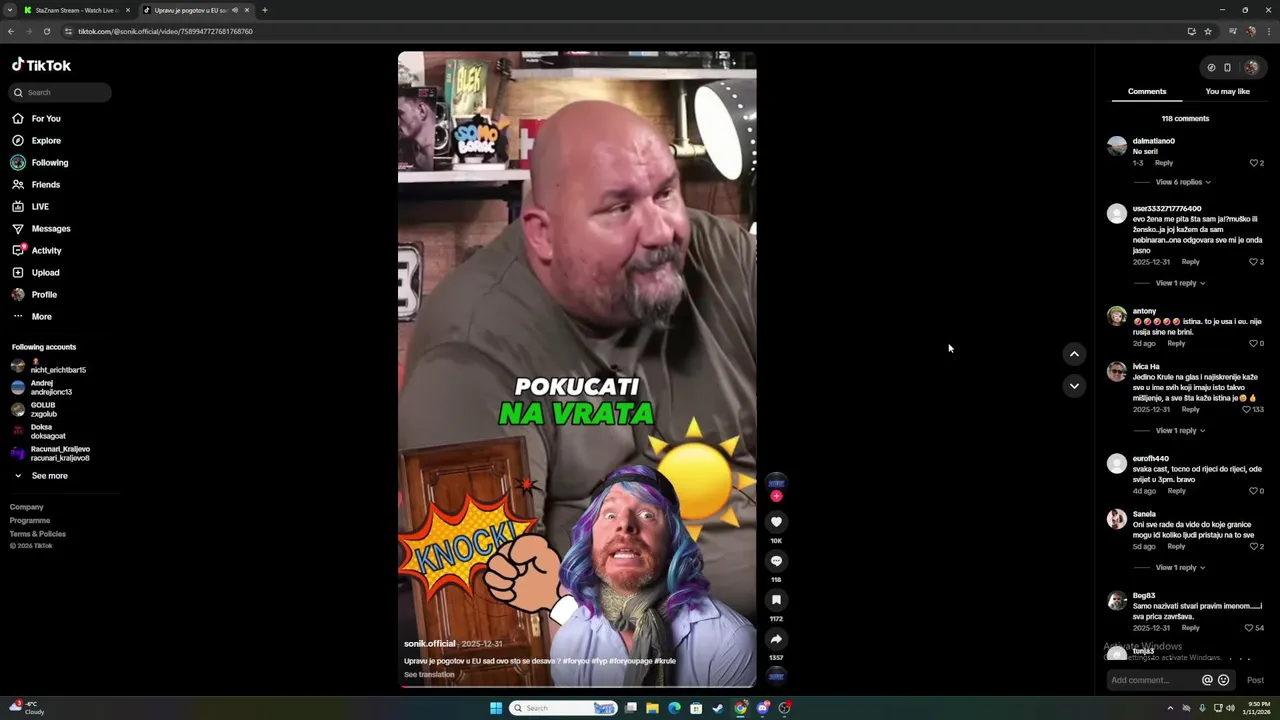Open following account Andrej andrejlonc13
The width and height of the screenshot is (1280, 720).
[50, 388]
